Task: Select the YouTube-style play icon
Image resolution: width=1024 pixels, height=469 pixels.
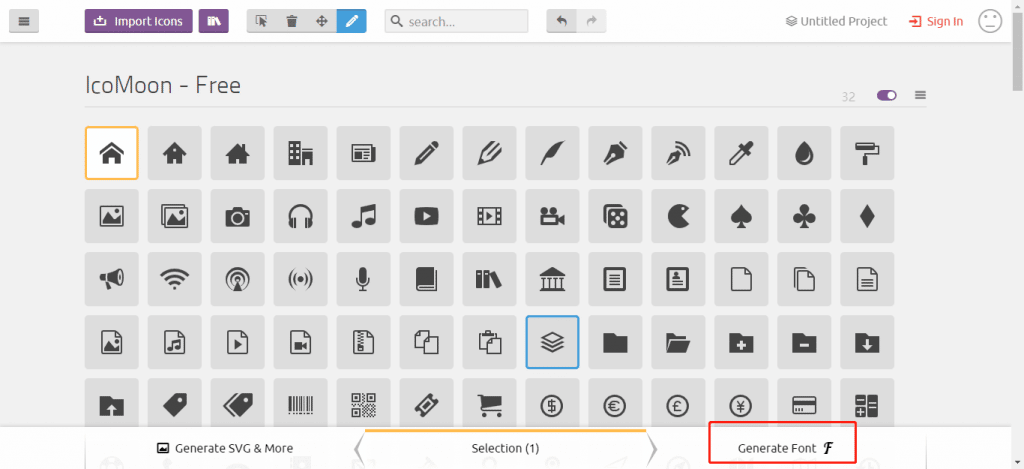Action: pyautogui.click(x=426, y=216)
